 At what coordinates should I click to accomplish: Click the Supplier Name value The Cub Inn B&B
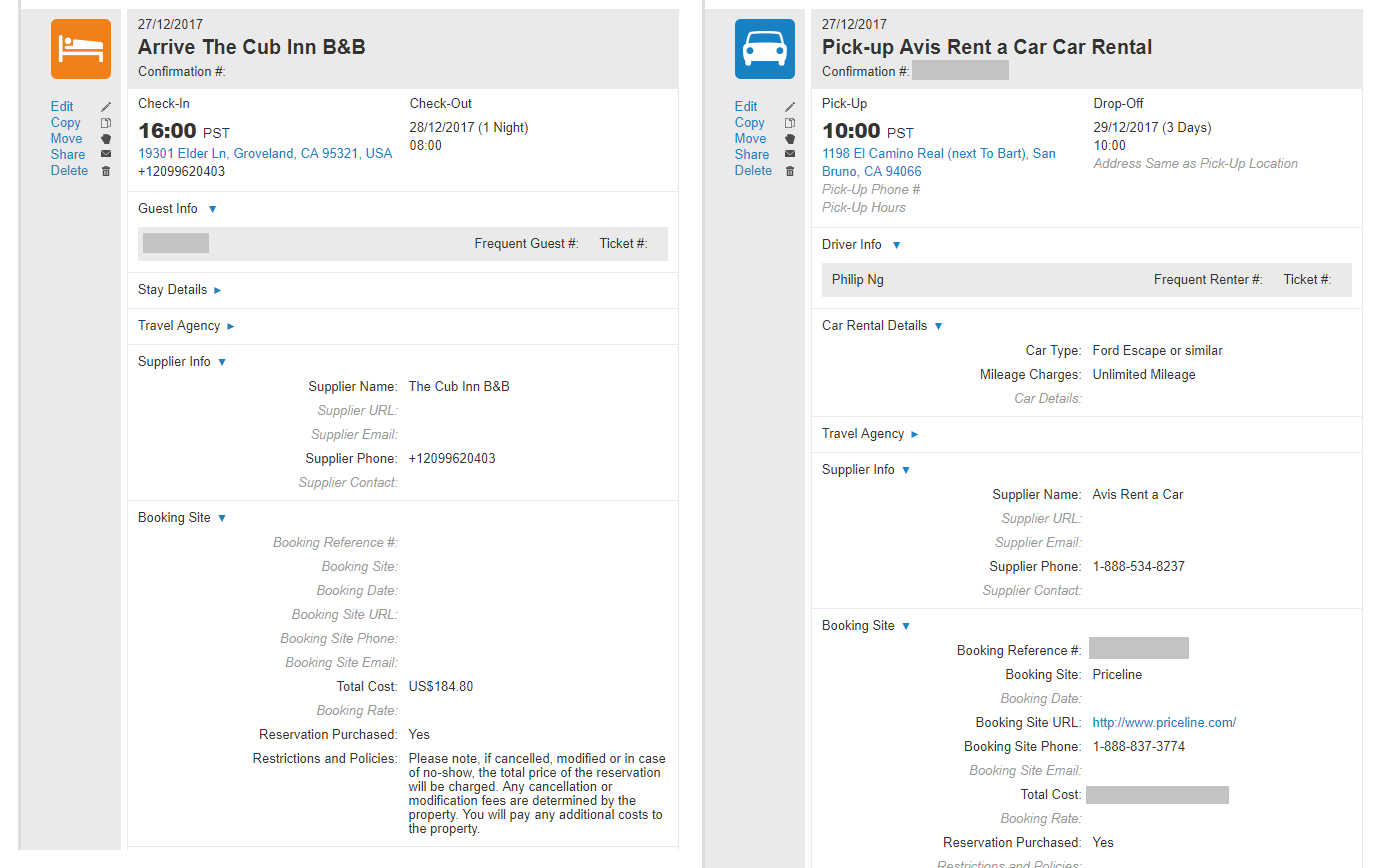(x=459, y=387)
